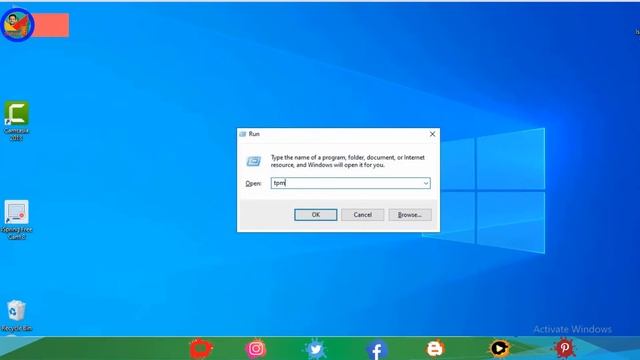Screen dimensions: 640x360
Task: Confirm the Run dialog with OK
Action: point(316,215)
